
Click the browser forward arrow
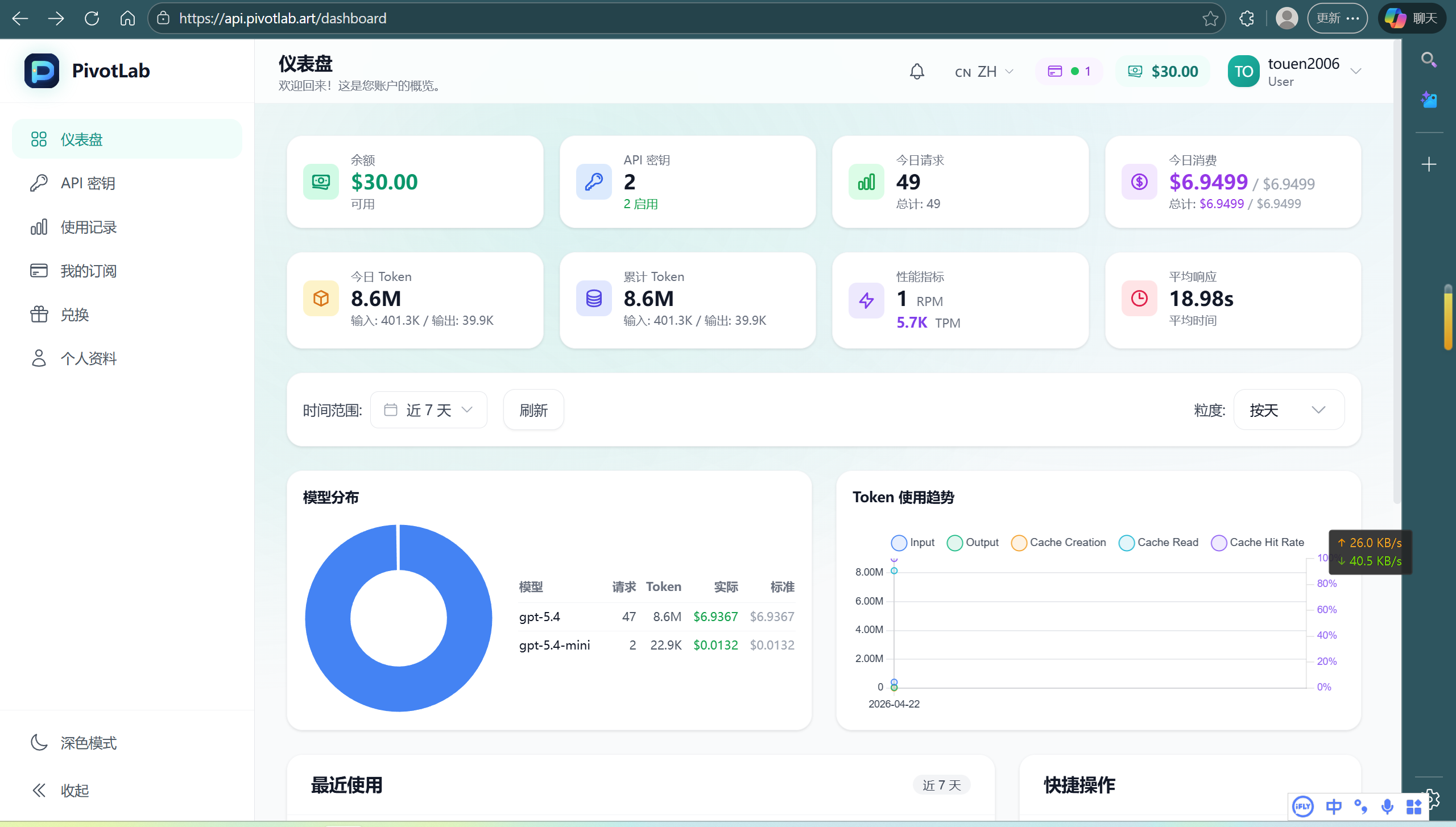(x=56, y=19)
